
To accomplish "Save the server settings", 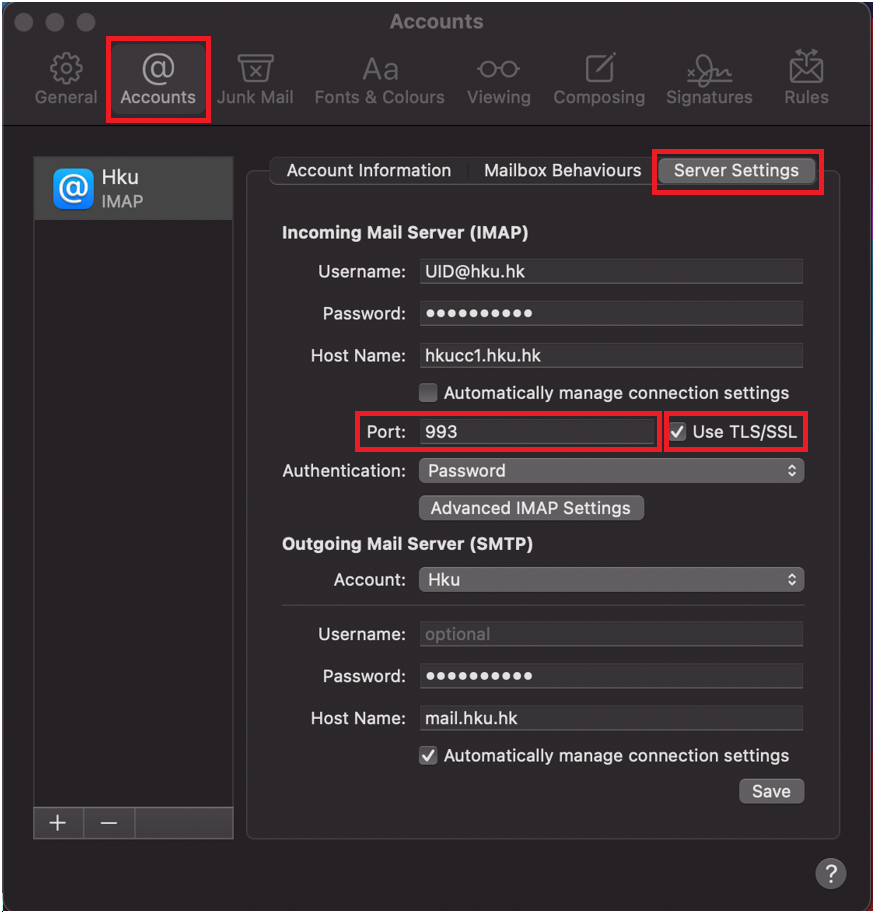I will click(x=771, y=791).
